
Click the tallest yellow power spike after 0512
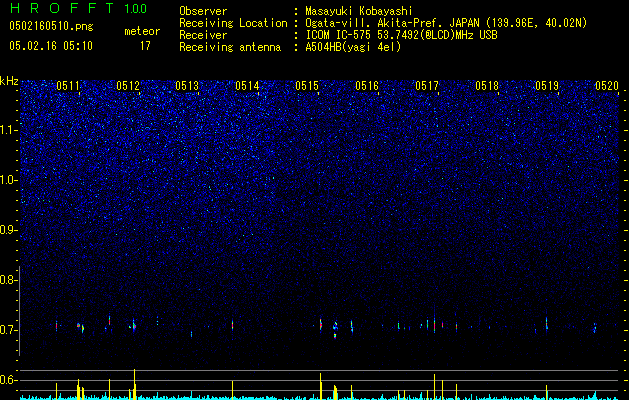coord(134,384)
